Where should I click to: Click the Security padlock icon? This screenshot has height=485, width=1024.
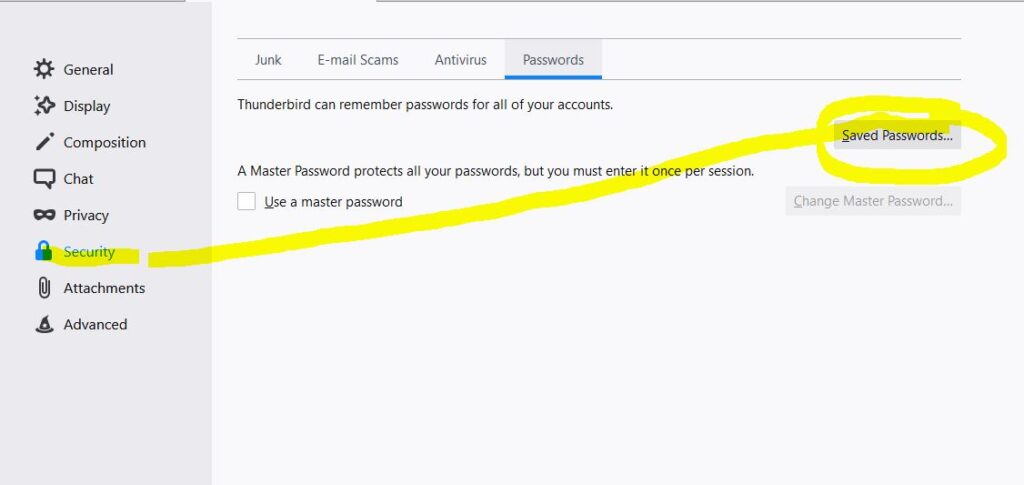click(x=44, y=251)
